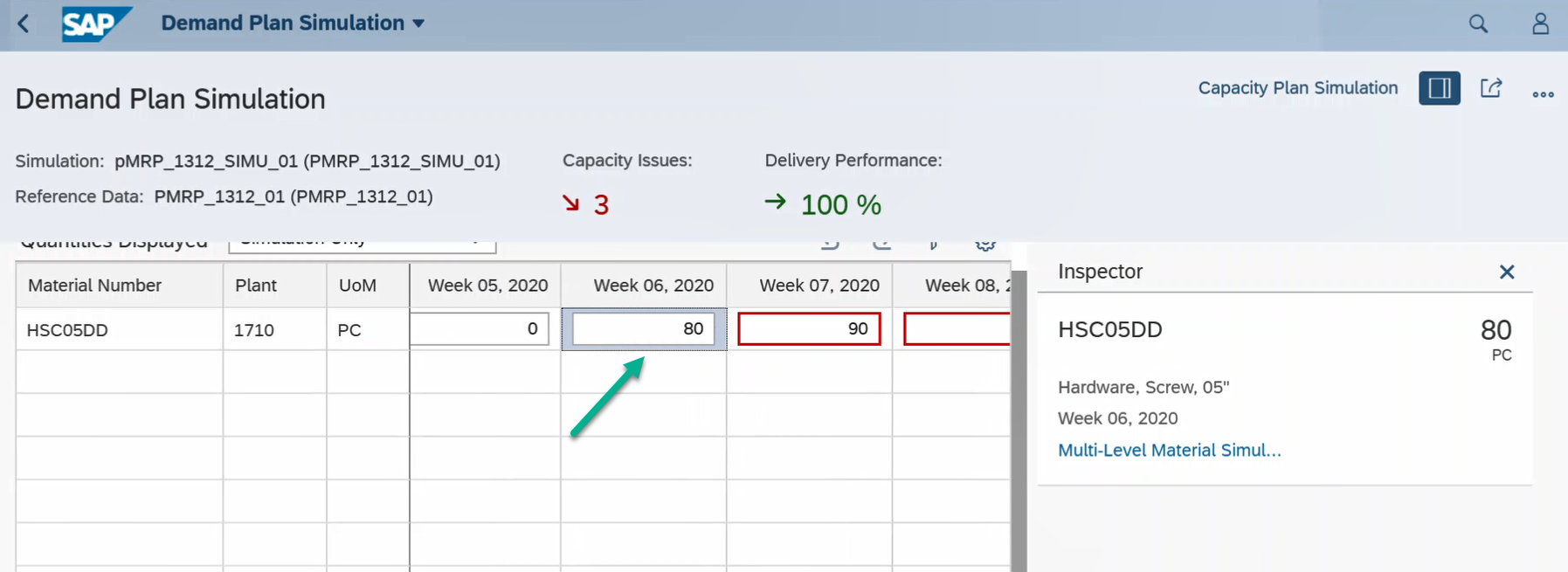Click the Week 07, 2020 field showing 90
1568x572 pixels.
(809, 329)
